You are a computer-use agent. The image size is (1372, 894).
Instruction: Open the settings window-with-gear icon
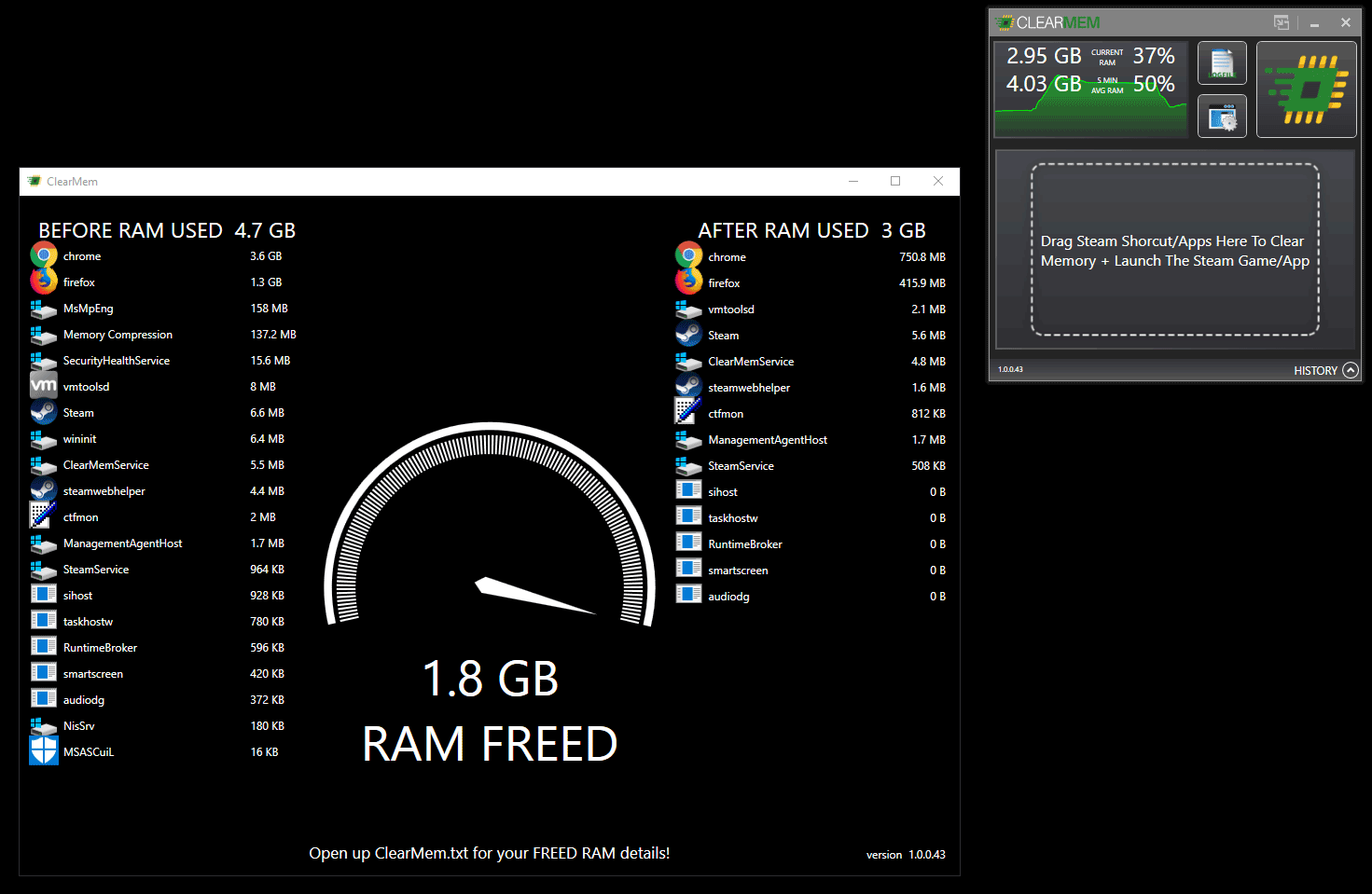(x=1222, y=117)
